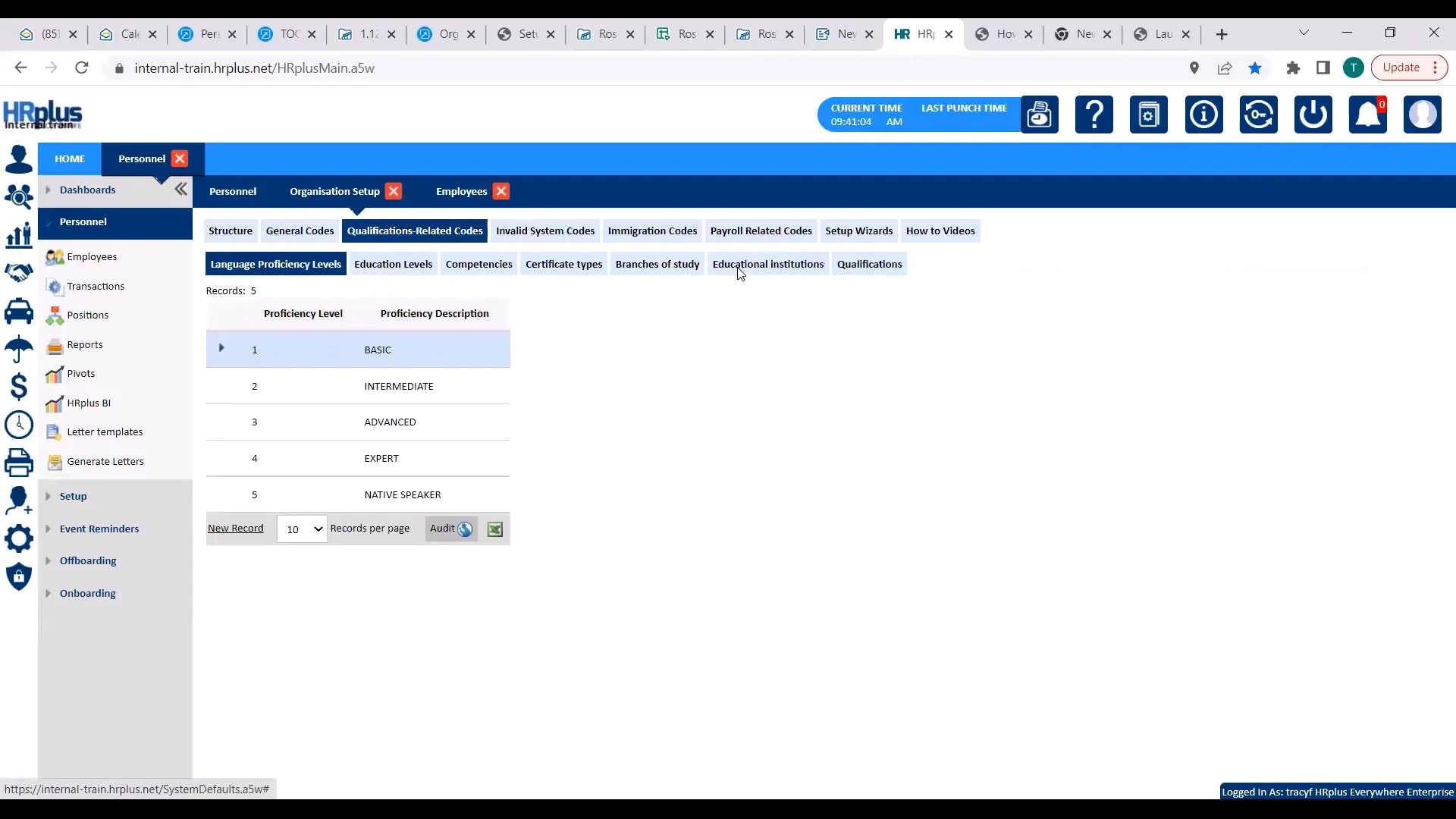Select the dollar sign payroll icon in sidebar
The height and width of the screenshot is (819, 1456).
click(x=19, y=387)
